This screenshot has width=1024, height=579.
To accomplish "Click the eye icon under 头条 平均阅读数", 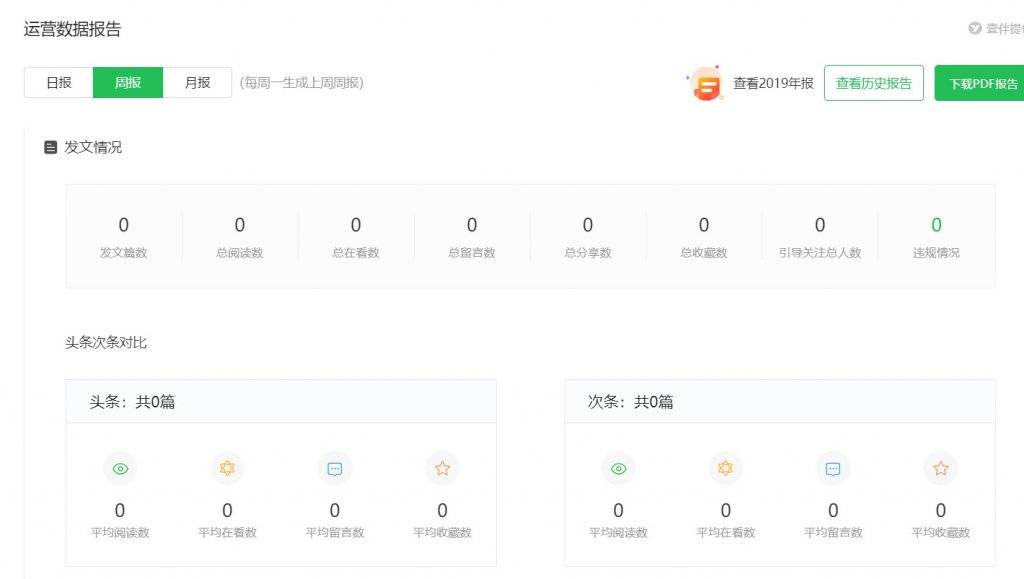I will (120, 469).
